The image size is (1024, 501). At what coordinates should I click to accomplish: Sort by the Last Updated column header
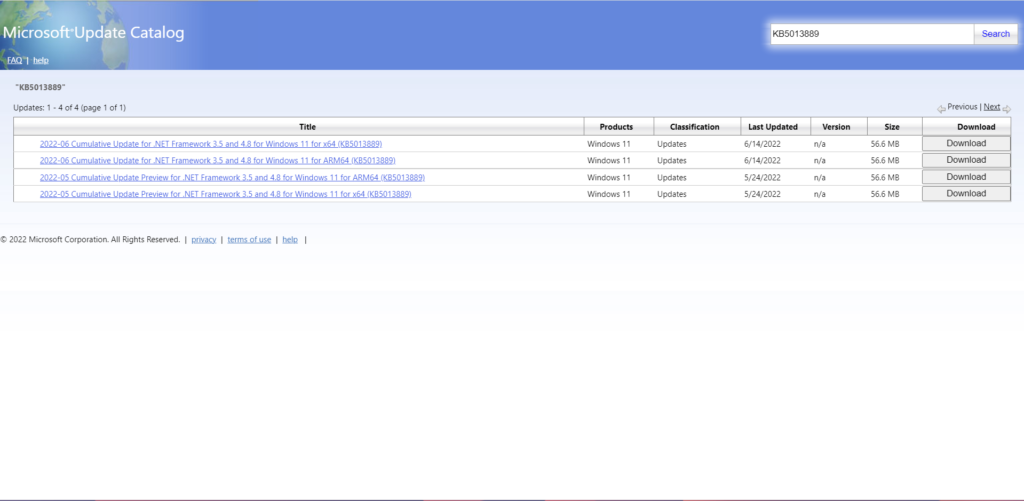[x=773, y=127]
